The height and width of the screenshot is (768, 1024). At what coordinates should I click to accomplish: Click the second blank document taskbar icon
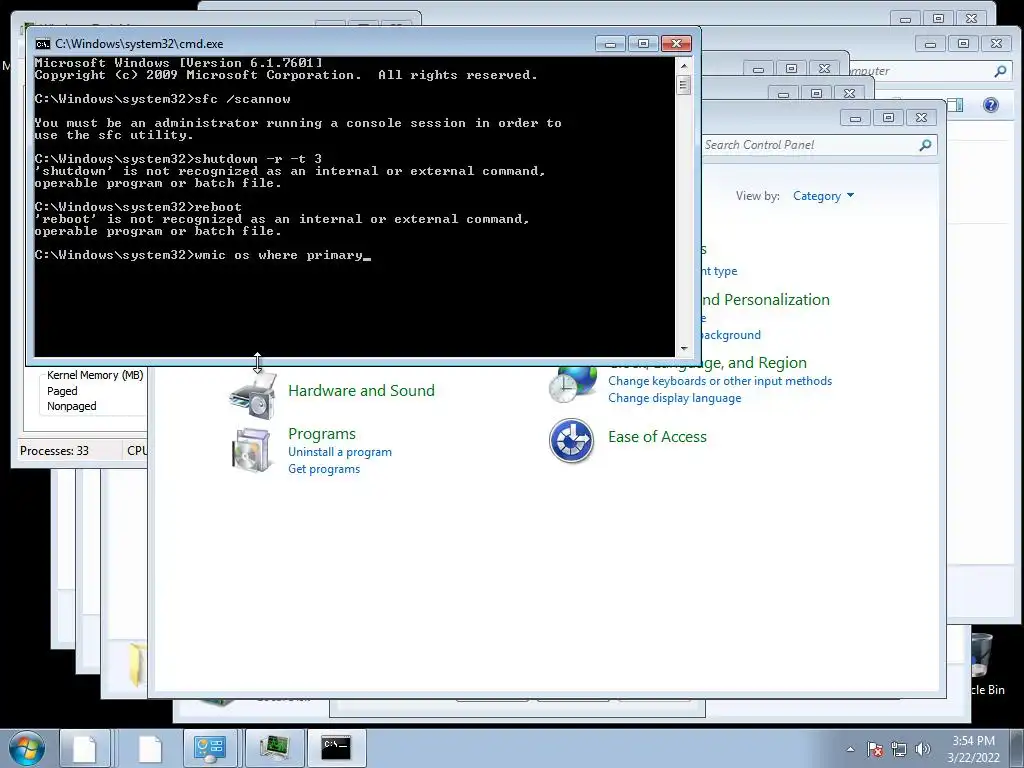tap(150, 748)
